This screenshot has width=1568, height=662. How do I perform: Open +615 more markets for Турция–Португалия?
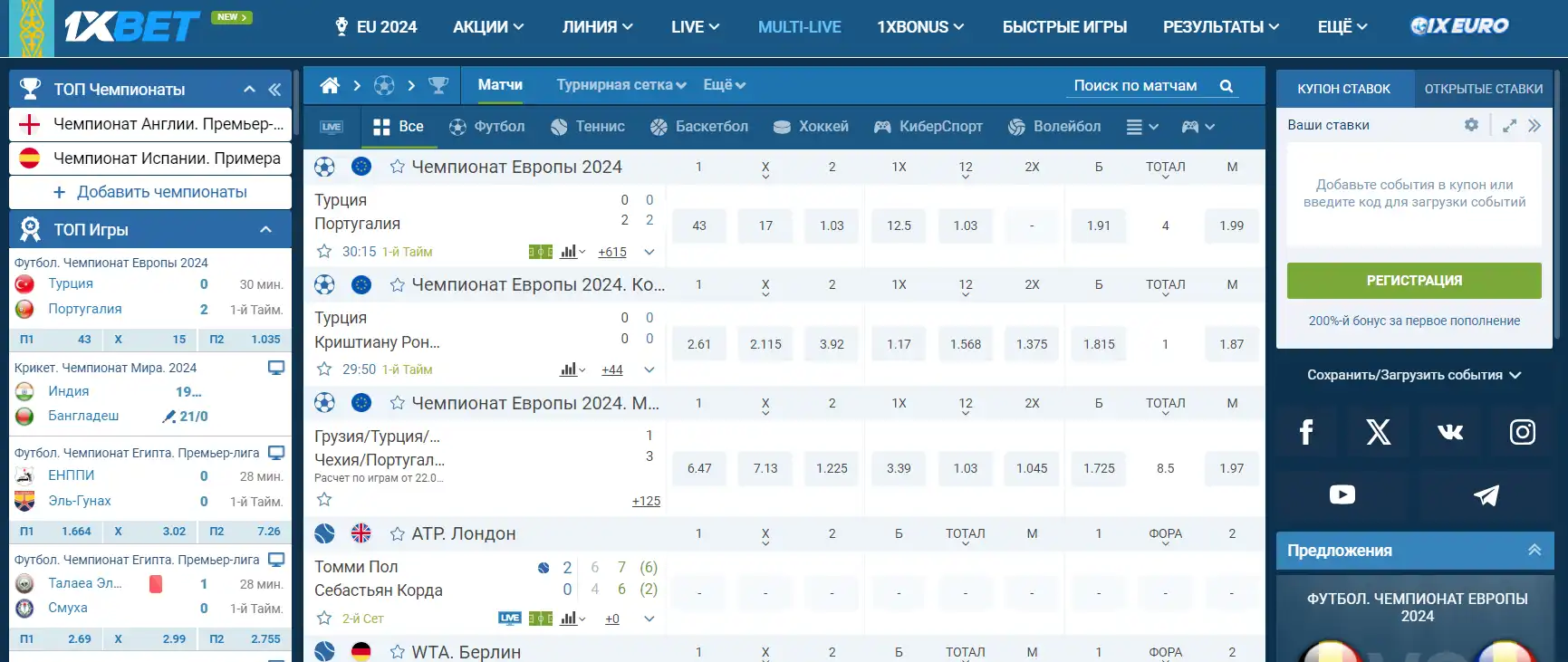pyautogui.click(x=612, y=252)
